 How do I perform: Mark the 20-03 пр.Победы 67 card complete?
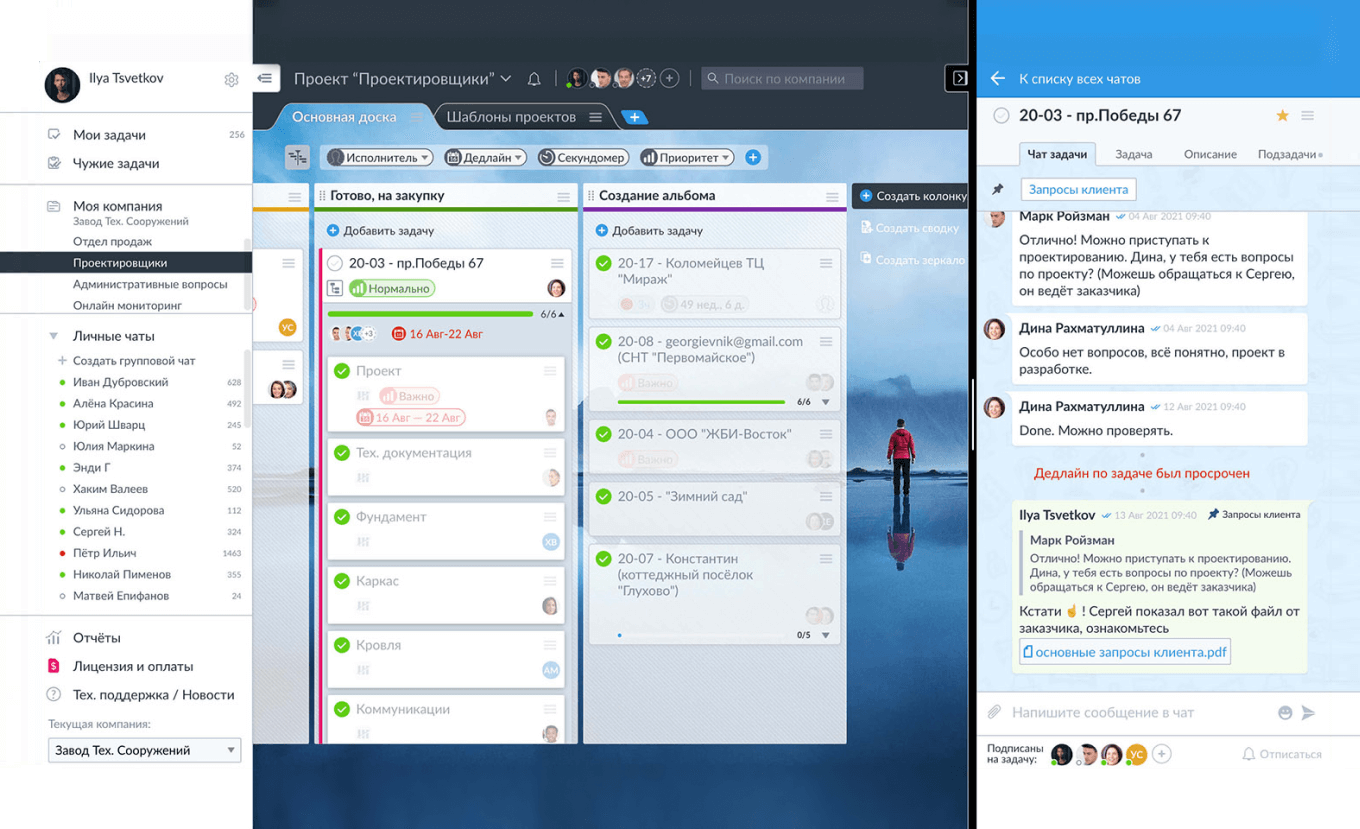(335, 263)
